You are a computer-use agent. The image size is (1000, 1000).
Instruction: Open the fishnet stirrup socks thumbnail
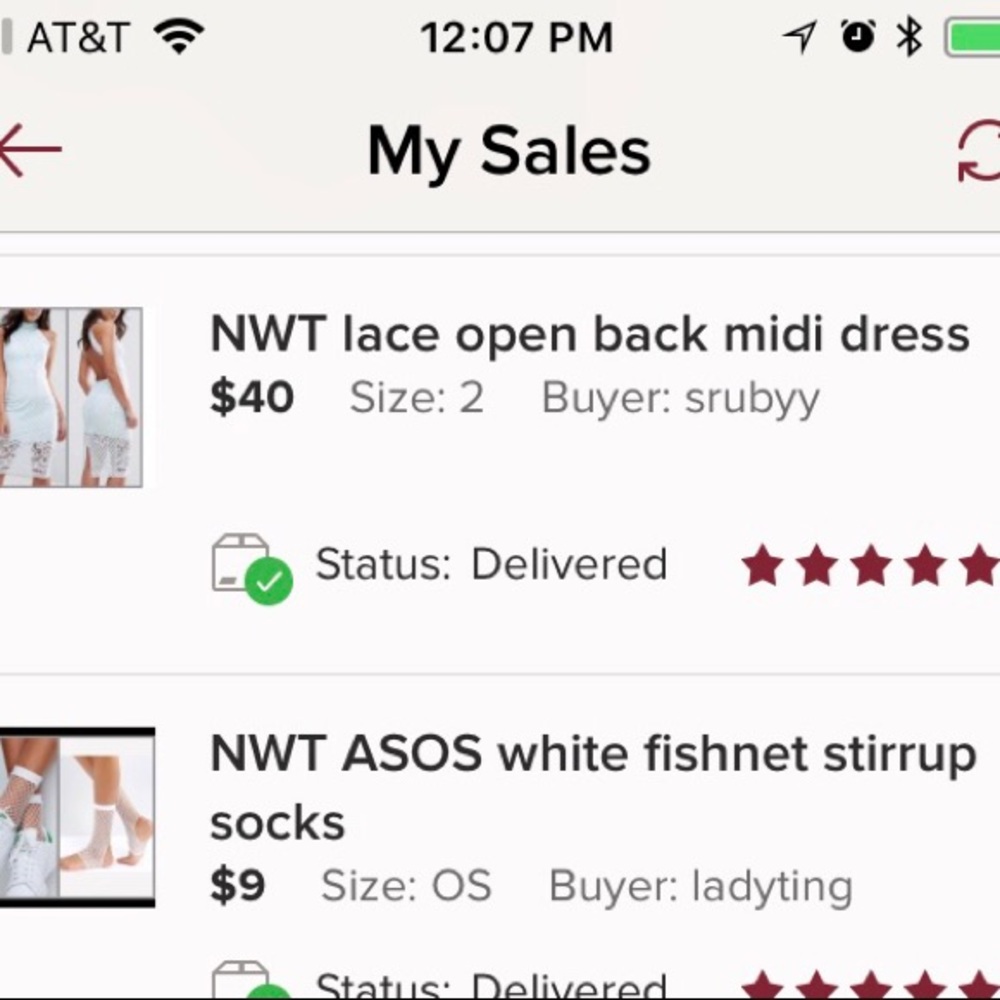76,817
